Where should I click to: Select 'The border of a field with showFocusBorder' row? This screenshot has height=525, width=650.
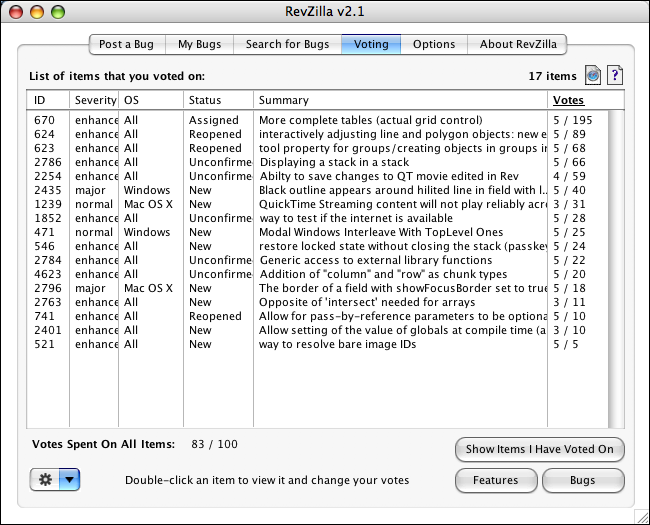[318, 288]
